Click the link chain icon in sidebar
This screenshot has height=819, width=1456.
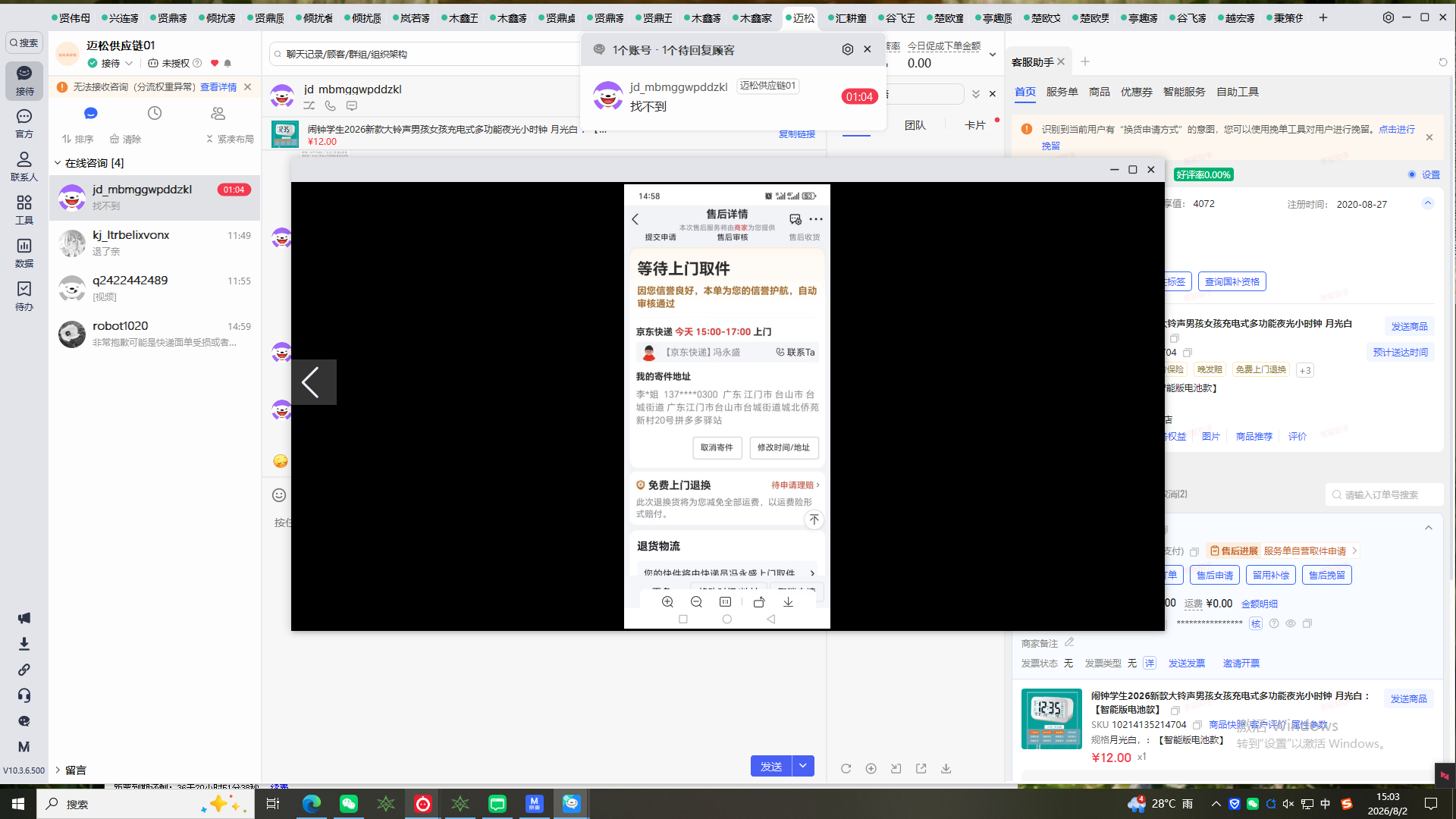(24, 670)
